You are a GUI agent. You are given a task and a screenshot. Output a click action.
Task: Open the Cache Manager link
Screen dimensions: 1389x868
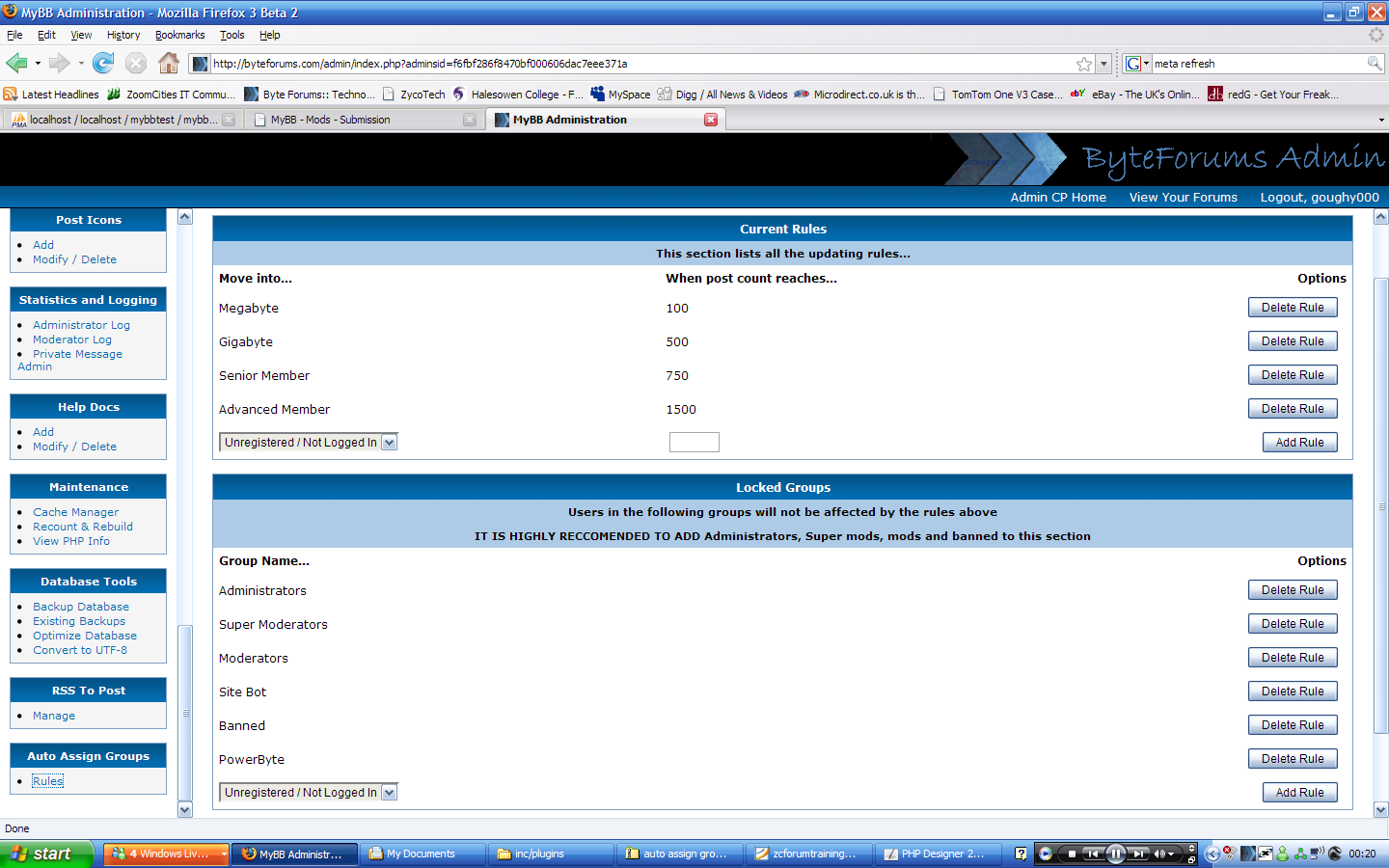pos(76,512)
